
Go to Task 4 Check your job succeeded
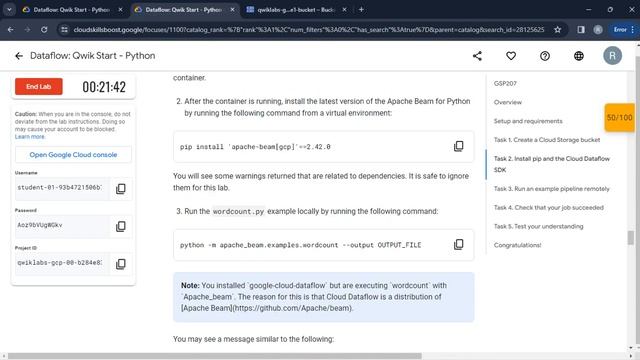click(549, 207)
